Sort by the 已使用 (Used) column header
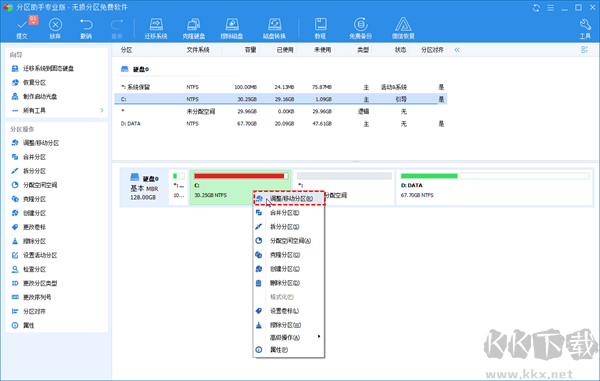The width and height of the screenshot is (600, 381). click(x=285, y=50)
